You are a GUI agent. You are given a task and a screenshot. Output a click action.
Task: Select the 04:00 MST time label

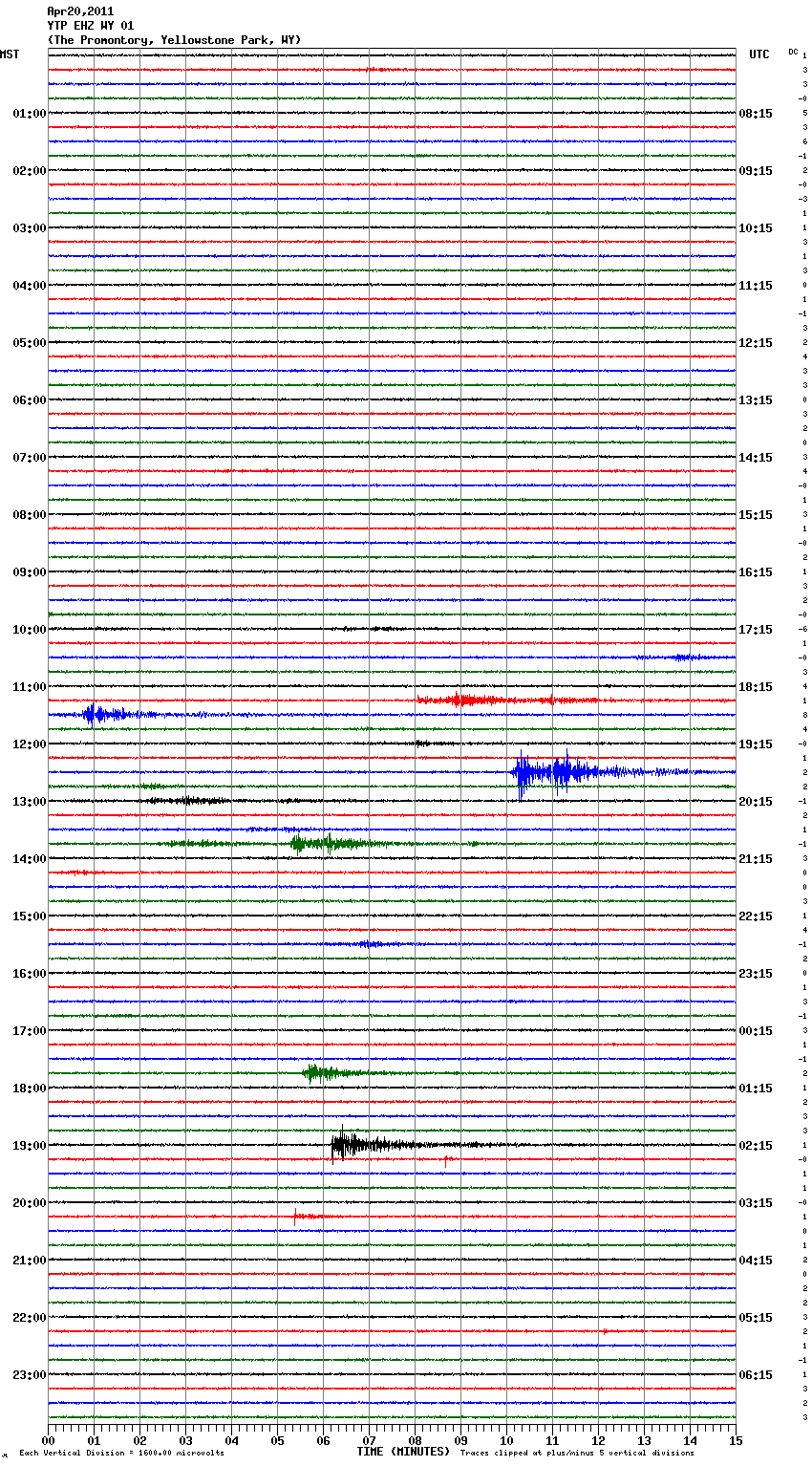[30, 286]
